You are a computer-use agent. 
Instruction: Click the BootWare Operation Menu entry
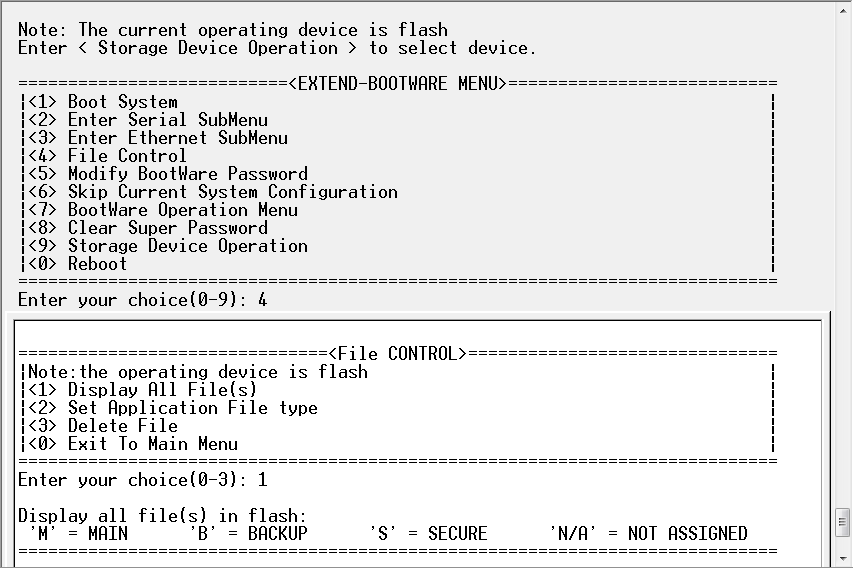coord(182,210)
